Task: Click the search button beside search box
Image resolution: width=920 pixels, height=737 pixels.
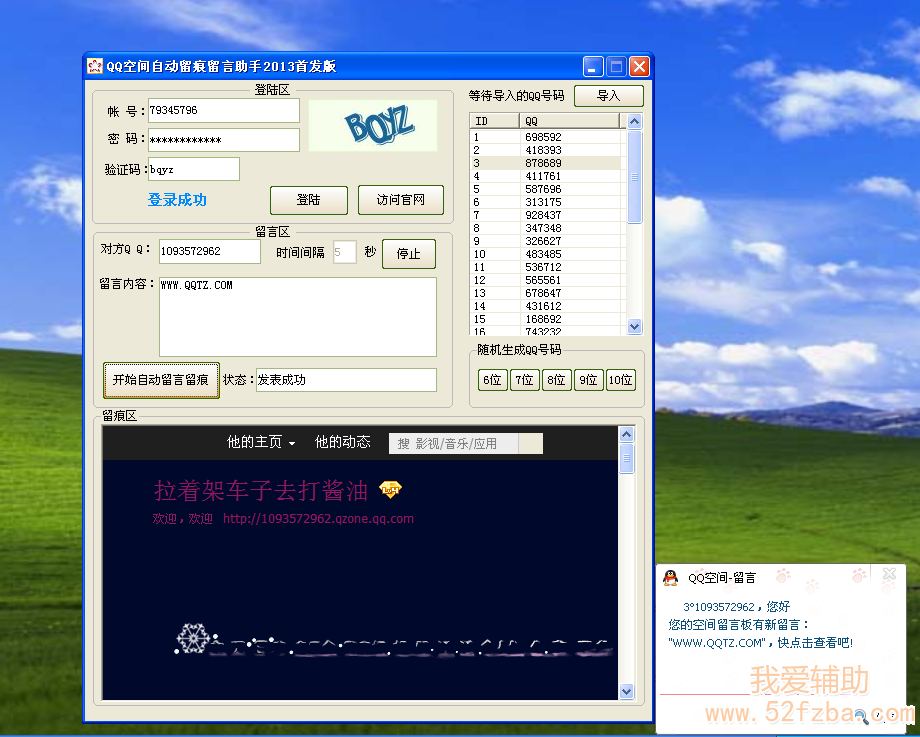Action: (530, 444)
